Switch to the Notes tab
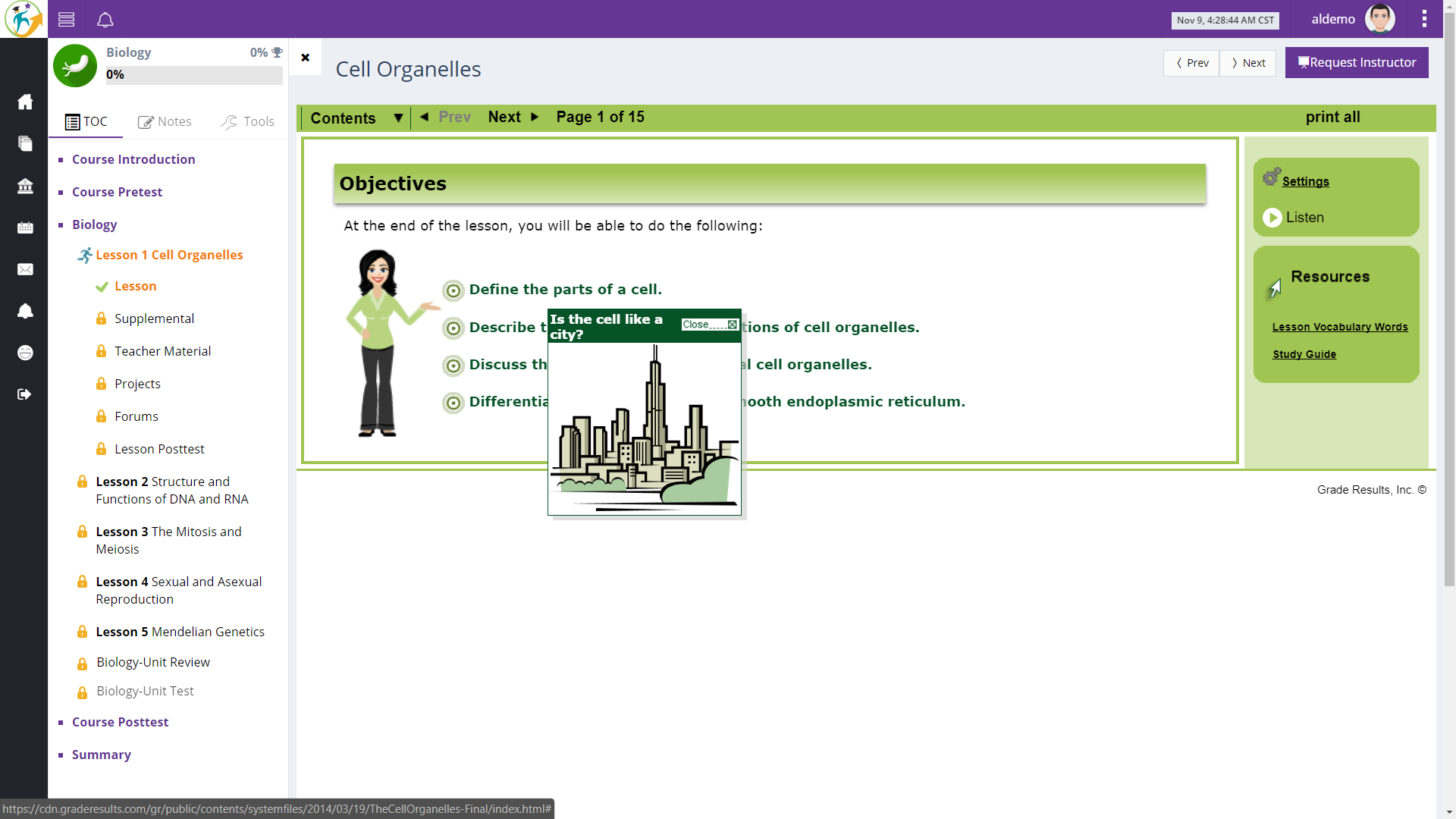The image size is (1456, 819). 165,121
